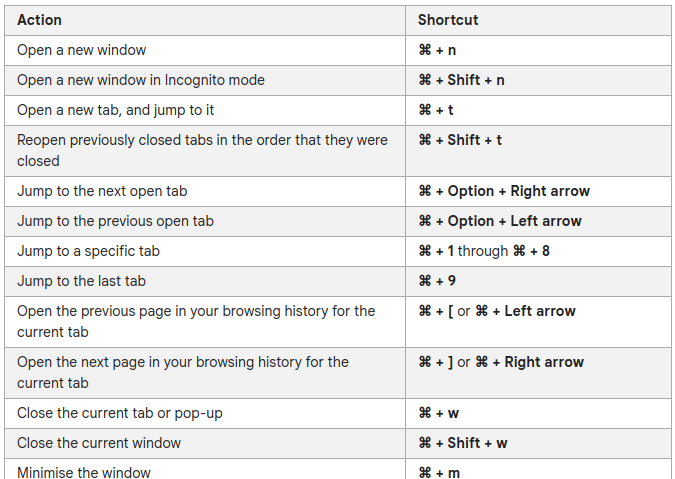
Task: Click the 'Shortcut' column header
Action: pos(448,20)
